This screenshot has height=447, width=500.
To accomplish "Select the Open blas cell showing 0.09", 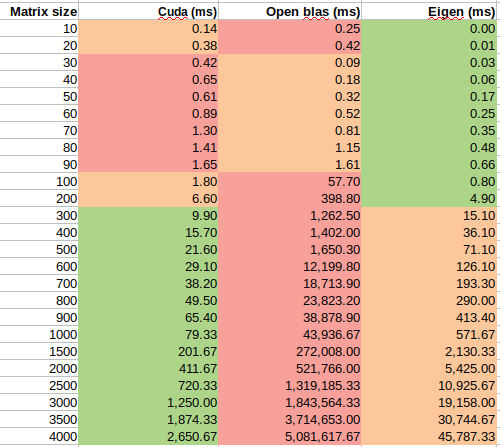I will pyautogui.click(x=290, y=63).
